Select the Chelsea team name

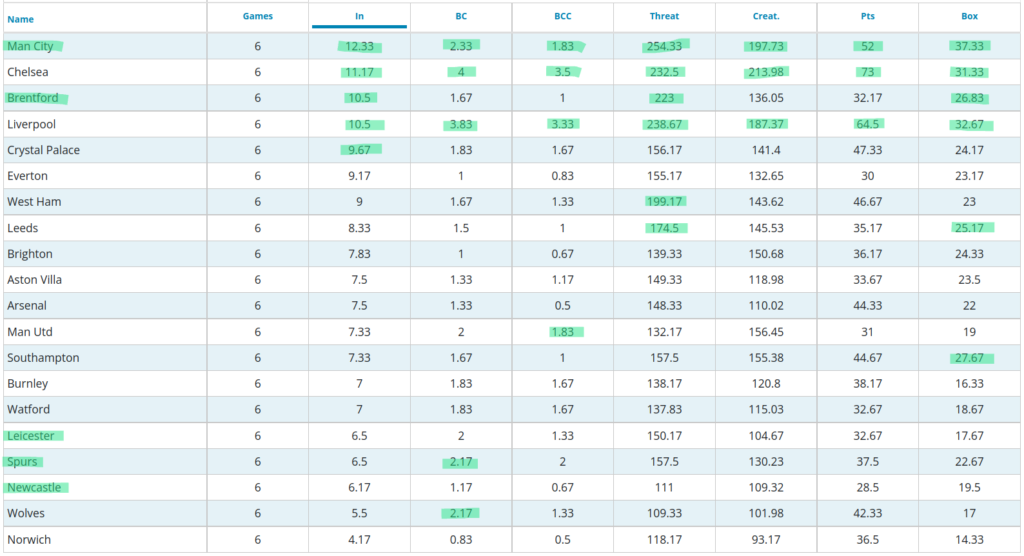[x=27, y=72]
